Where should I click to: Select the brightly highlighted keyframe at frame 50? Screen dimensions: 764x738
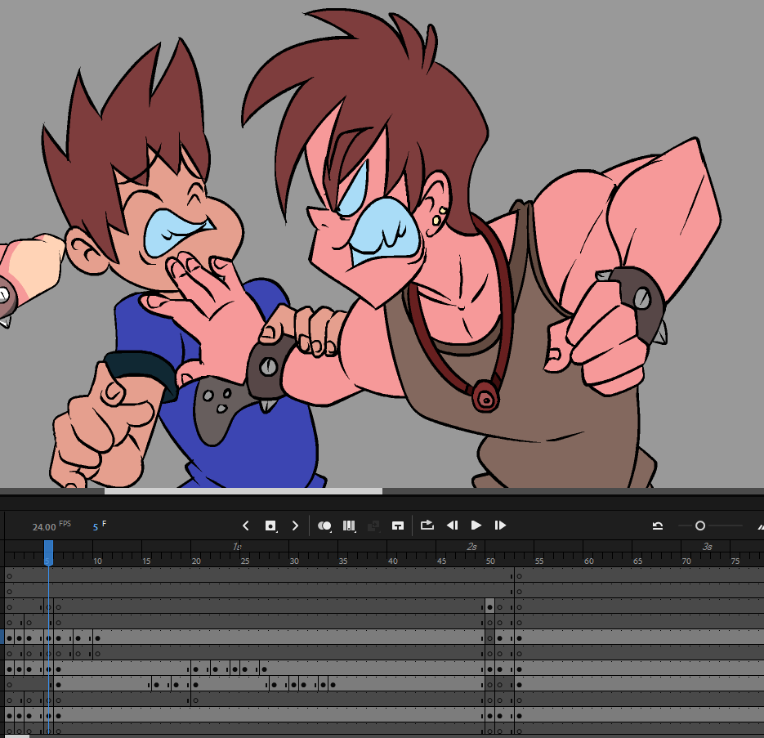click(490, 607)
